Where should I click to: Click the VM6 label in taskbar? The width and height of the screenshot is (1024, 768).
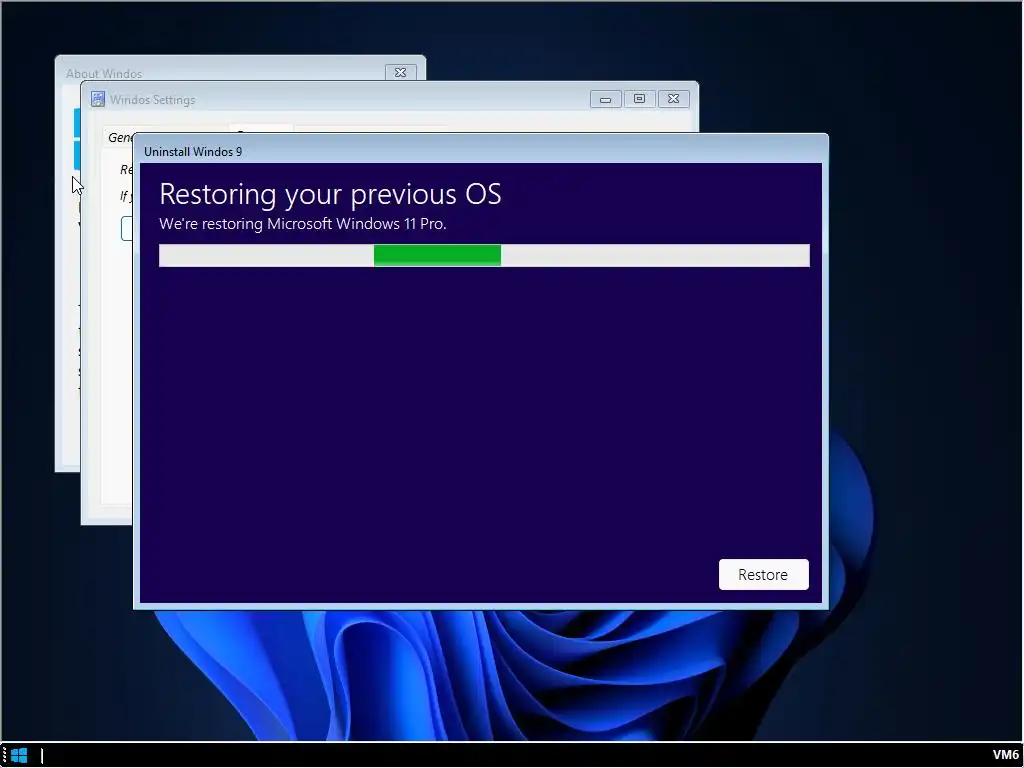(1006, 756)
